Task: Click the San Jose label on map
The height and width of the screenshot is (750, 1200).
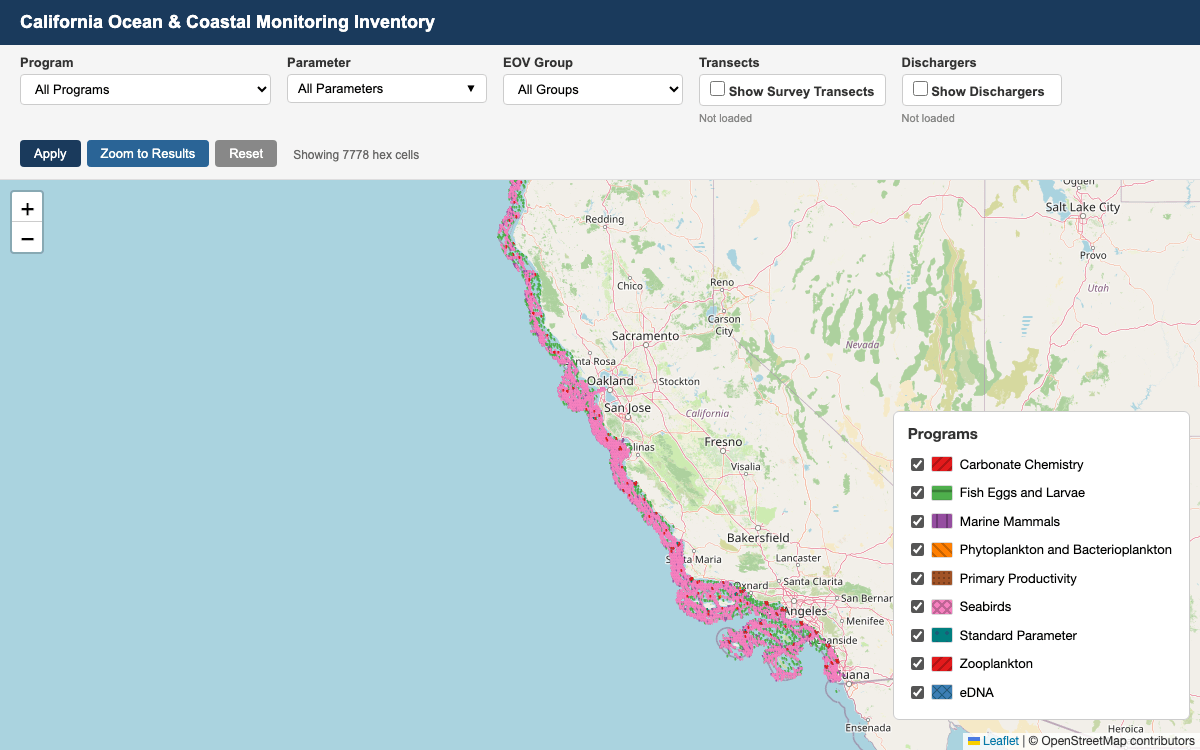Action: (627, 408)
